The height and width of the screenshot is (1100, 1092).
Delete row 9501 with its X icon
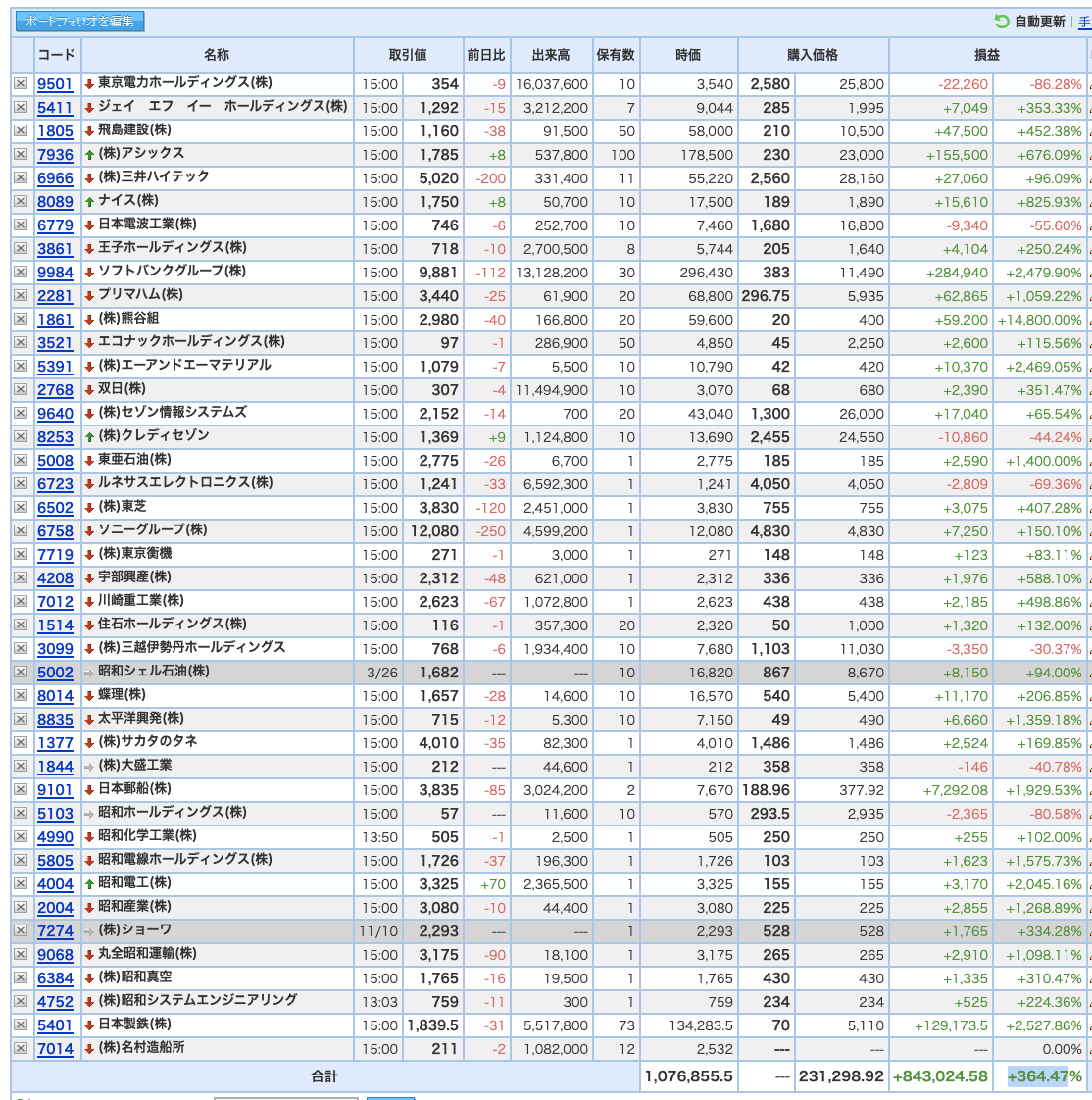click(x=21, y=83)
